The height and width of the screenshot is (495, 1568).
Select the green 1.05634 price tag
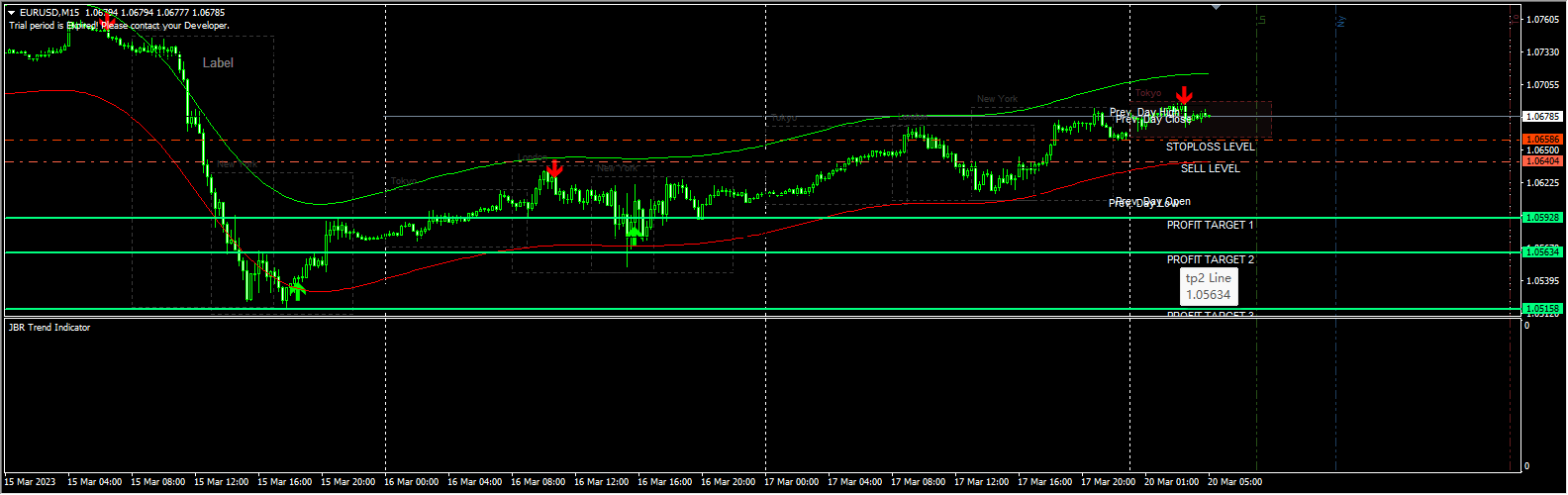pyautogui.click(x=1542, y=252)
